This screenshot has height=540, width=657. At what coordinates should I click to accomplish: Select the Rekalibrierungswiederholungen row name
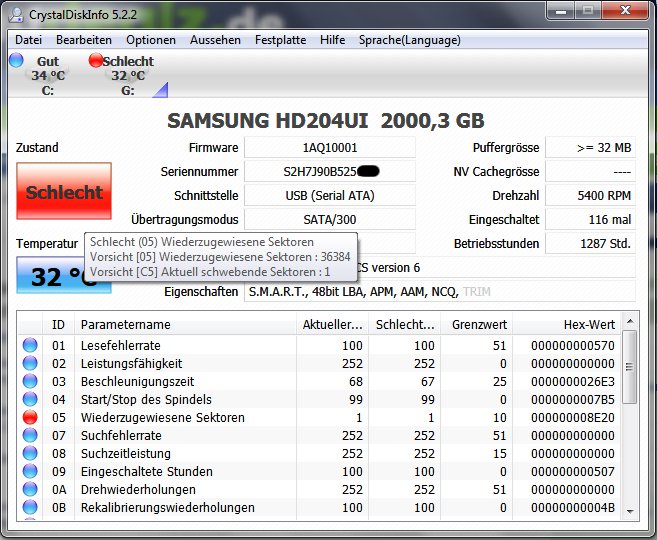coord(168,507)
